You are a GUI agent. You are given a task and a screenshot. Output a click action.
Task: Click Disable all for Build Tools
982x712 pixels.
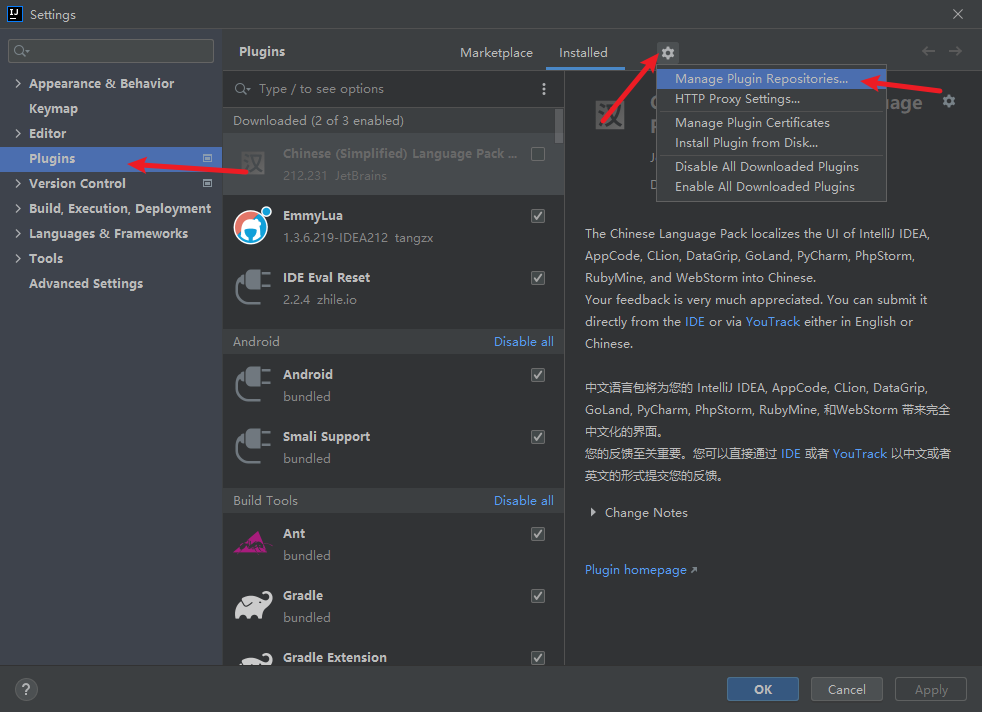tap(524, 500)
